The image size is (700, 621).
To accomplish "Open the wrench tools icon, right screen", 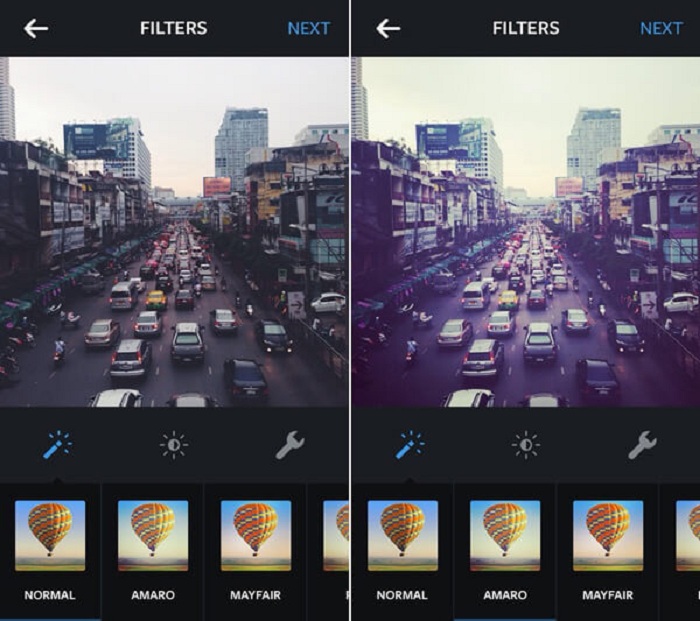I will [x=642, y=445].
